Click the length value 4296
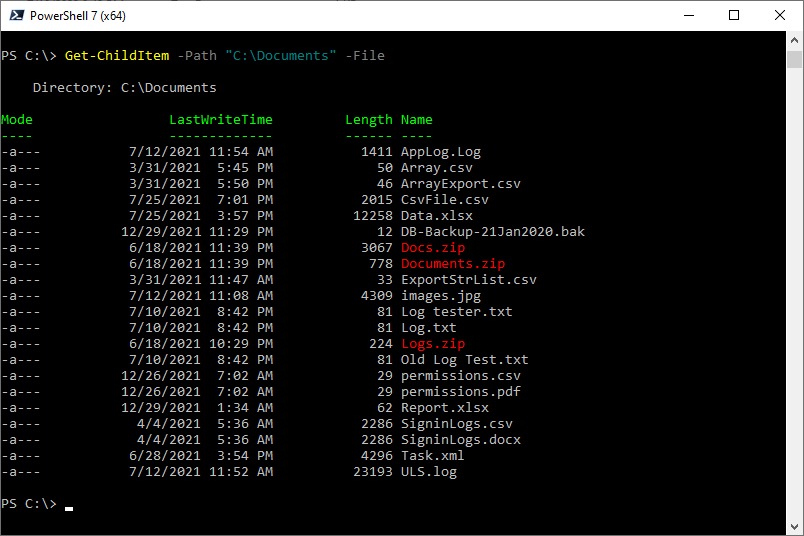This screenshot has width=804, height=536. point(377,455)
